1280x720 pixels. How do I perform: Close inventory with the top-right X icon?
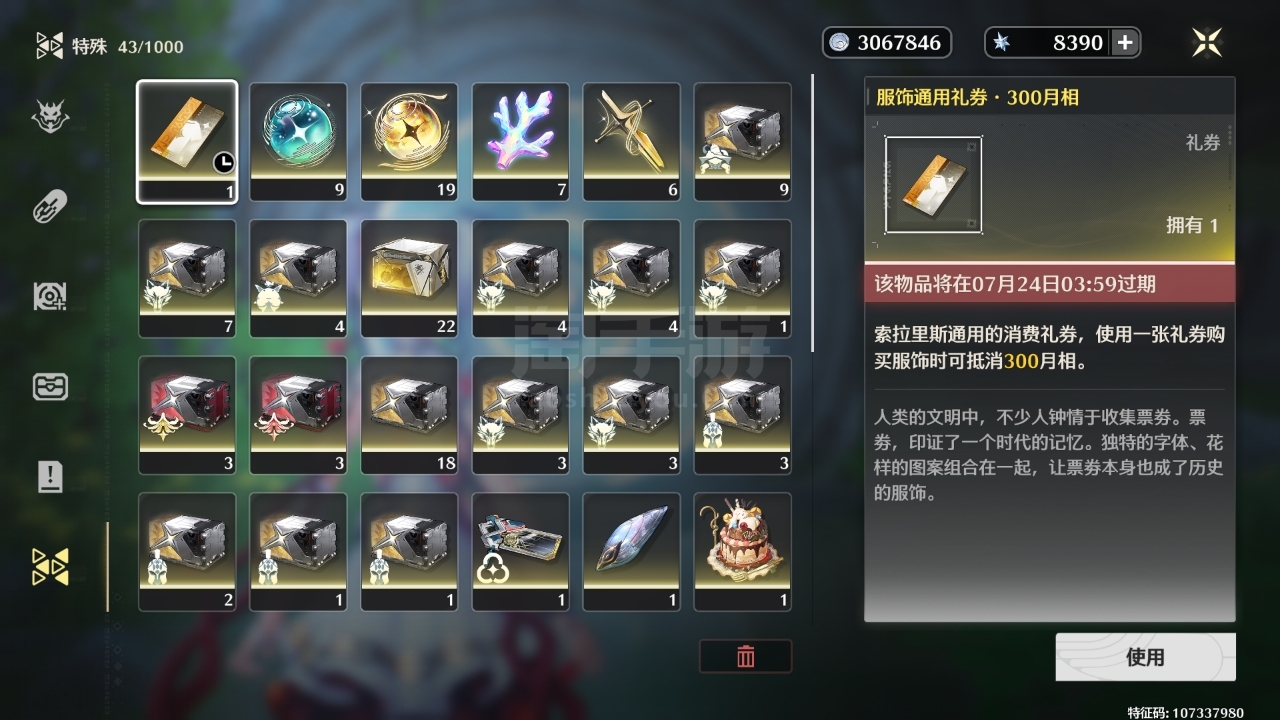(1207, 42)
